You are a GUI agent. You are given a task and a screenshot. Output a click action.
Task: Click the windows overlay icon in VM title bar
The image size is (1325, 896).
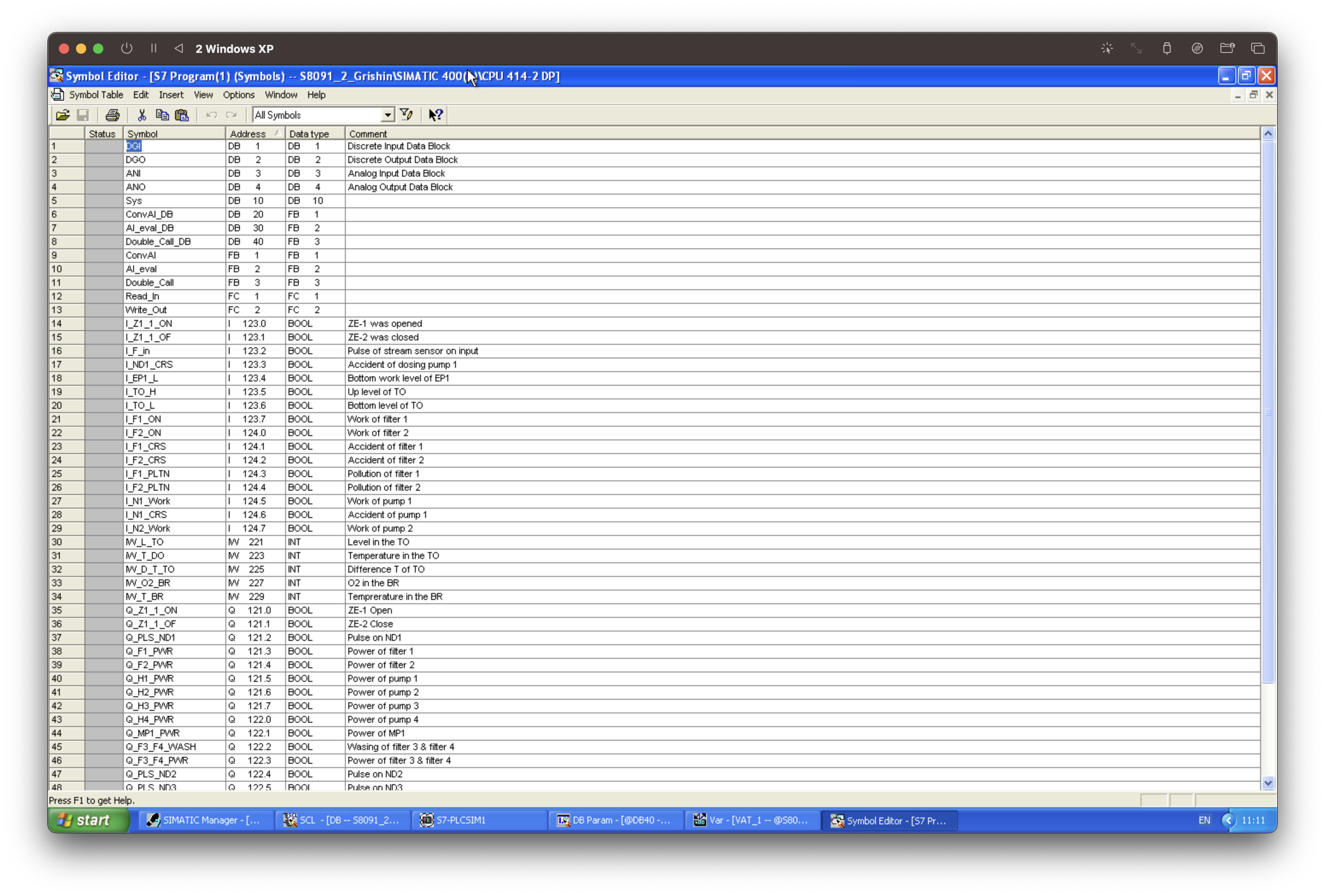1258,49
